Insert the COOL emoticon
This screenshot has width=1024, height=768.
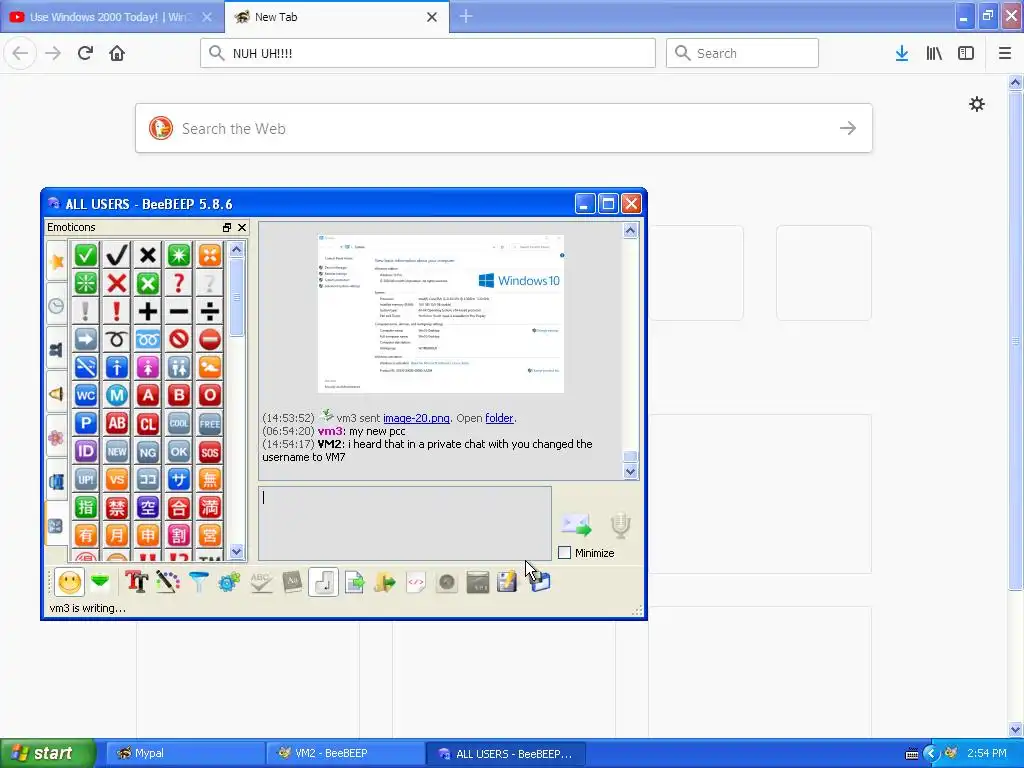point(179,423)
